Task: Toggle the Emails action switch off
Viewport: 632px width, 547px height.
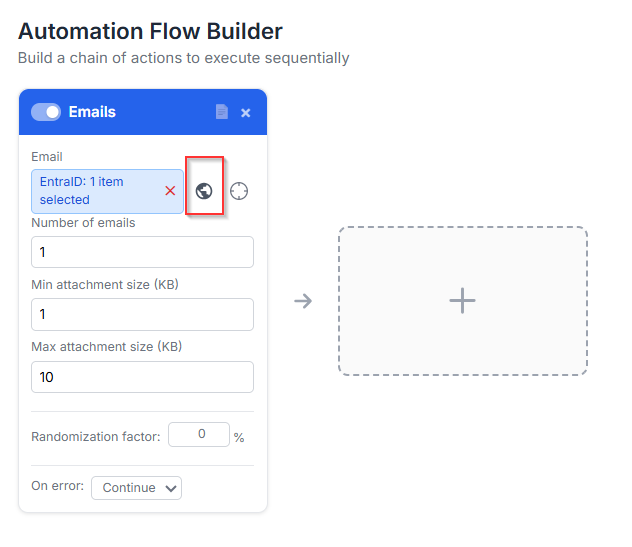Action: (46, 112)
